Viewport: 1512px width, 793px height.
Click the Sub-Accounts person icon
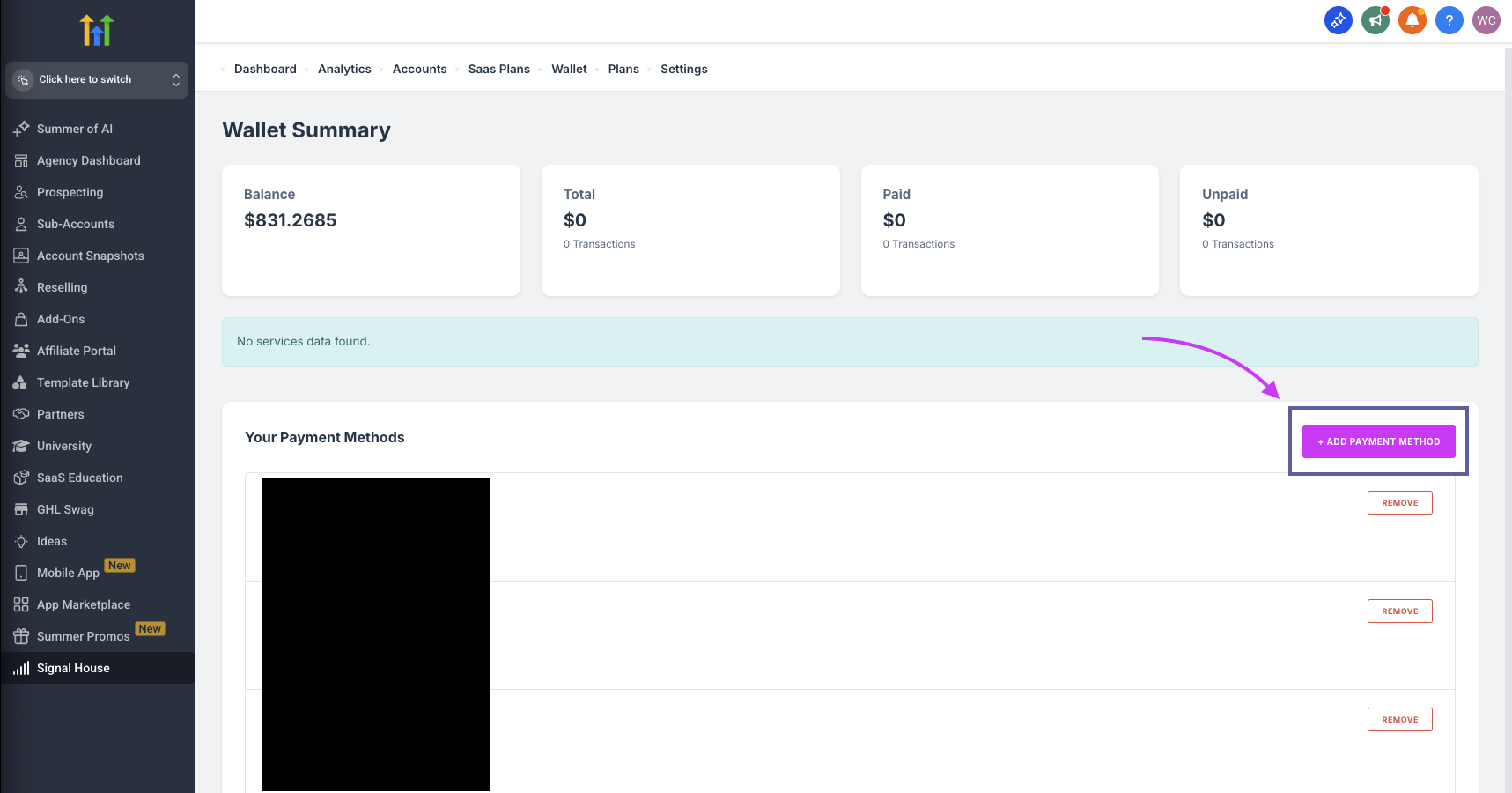[x=21, y=224]
